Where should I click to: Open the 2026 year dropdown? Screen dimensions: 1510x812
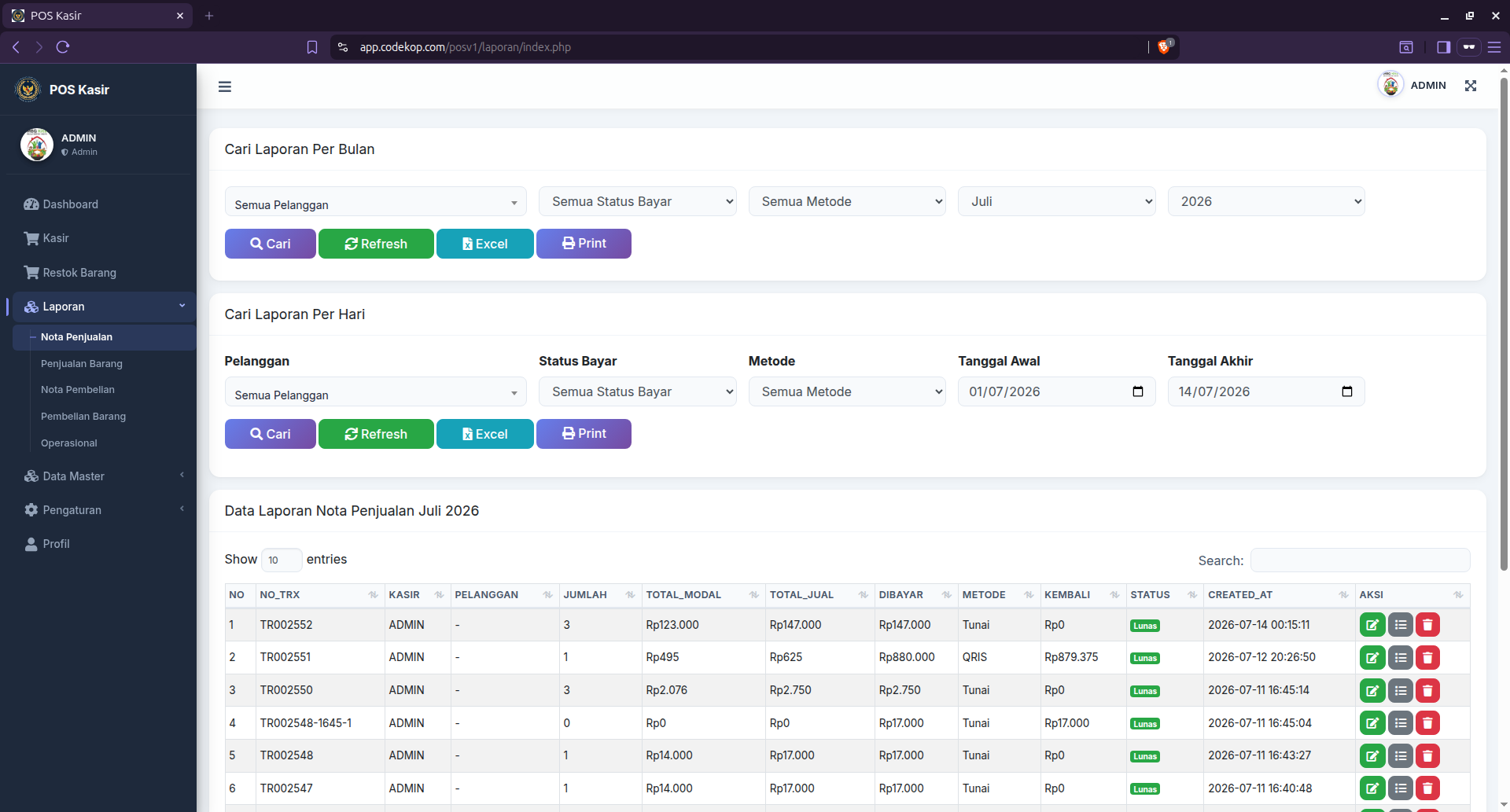point(1266,201)
